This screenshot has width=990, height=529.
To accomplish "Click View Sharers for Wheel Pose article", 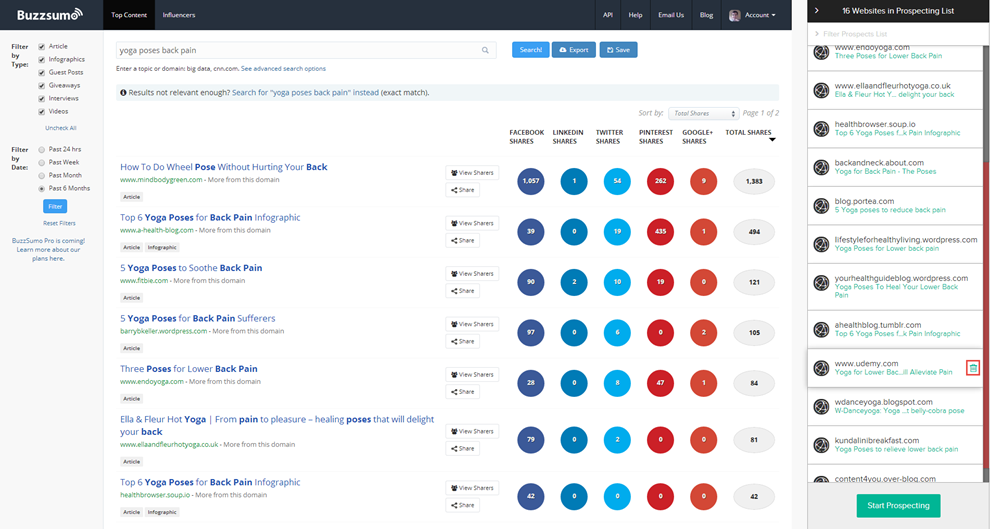I will click(x=472, y=173).
